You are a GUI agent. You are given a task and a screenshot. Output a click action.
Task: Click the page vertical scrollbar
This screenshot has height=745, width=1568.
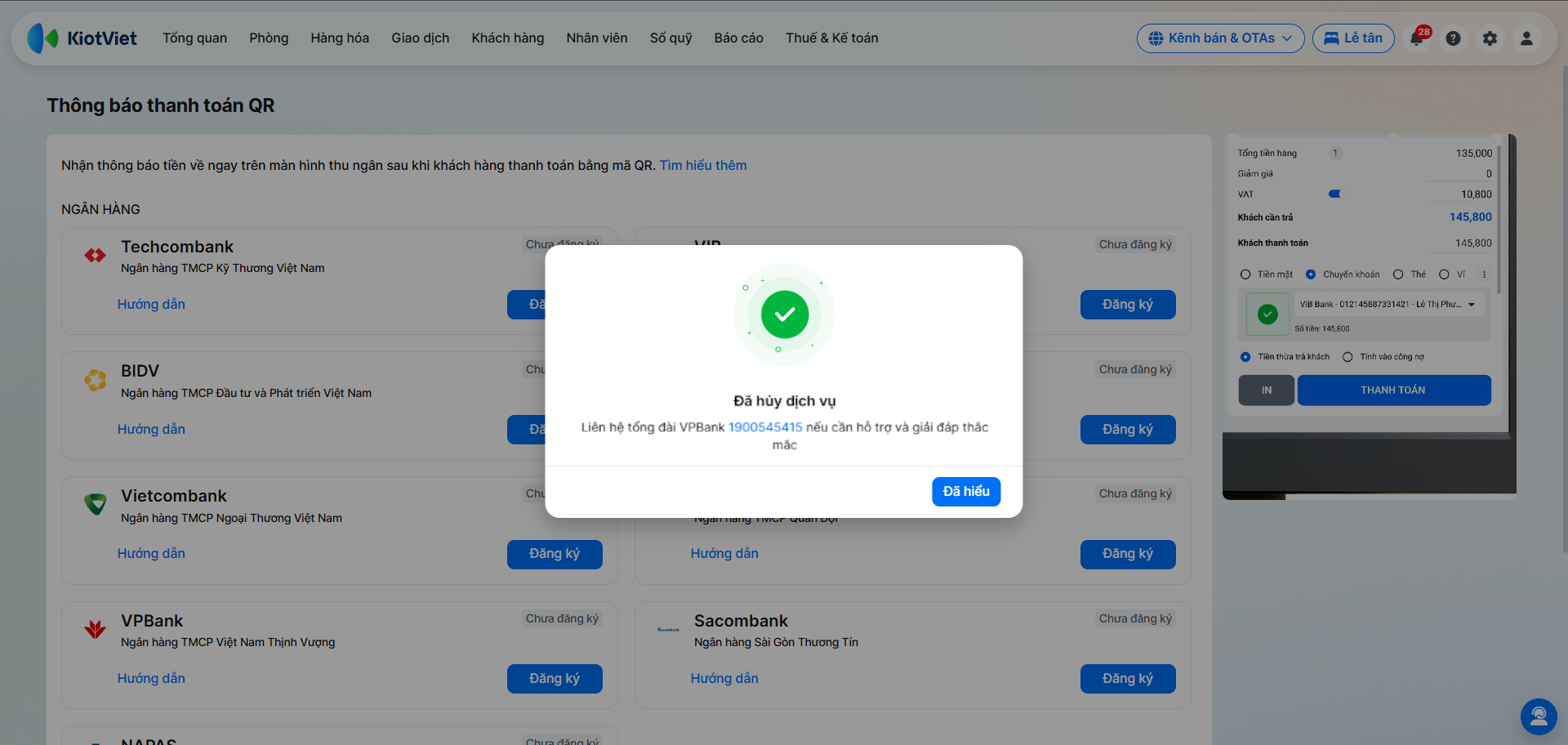pyautogui.click(x=1565, y=310)
